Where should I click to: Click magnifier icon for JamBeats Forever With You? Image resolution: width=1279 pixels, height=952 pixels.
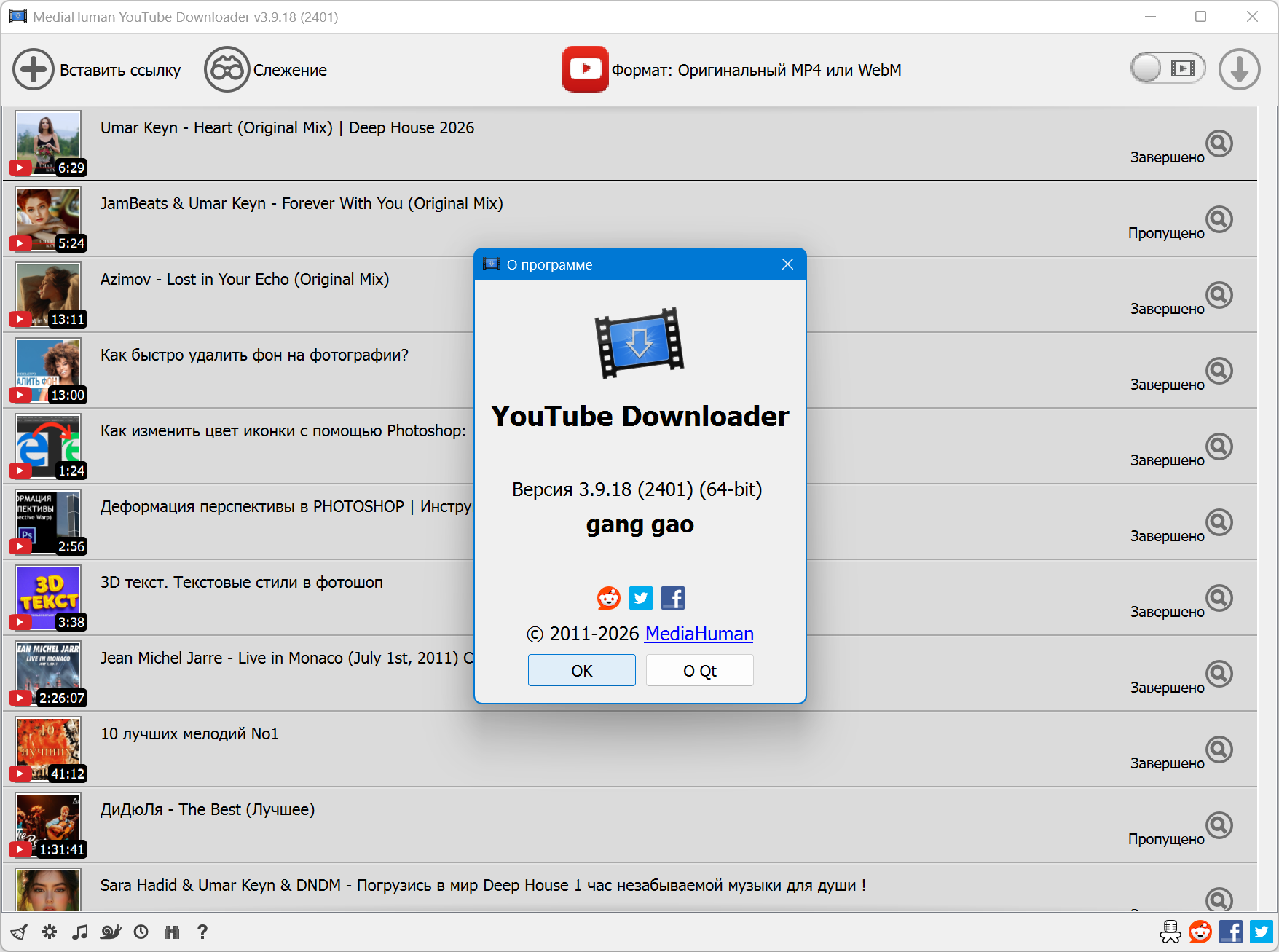pos(1219,219)
